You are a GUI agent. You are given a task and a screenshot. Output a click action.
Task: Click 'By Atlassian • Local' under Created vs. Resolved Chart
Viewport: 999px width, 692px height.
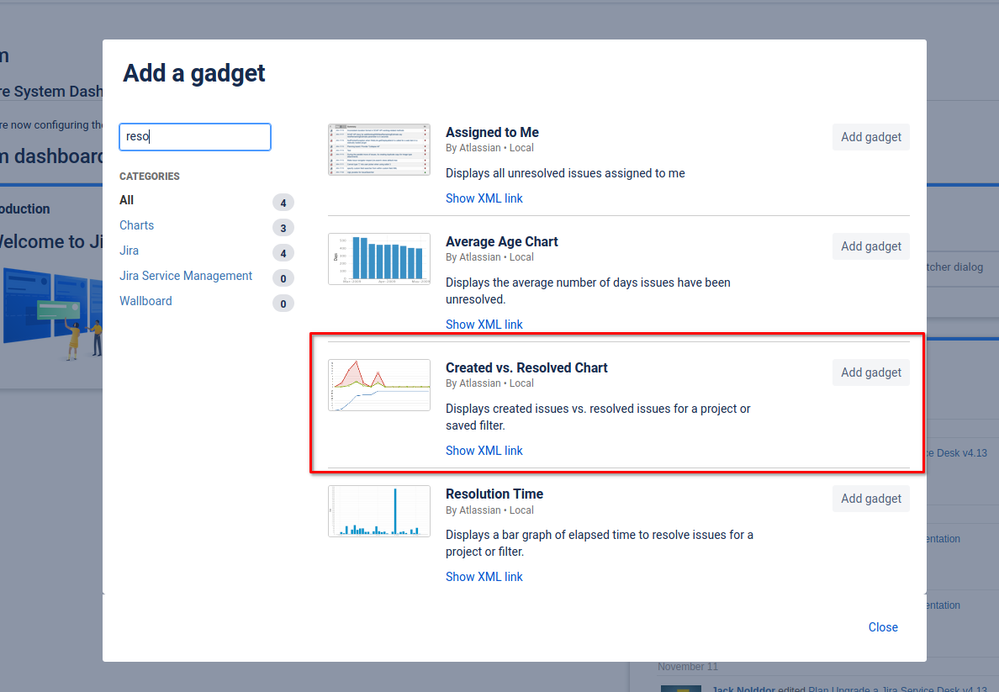(x=489, y=383)
